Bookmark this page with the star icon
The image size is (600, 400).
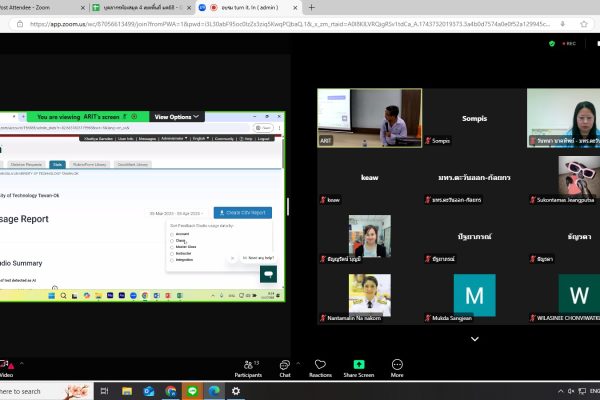(x=584, y=24)
